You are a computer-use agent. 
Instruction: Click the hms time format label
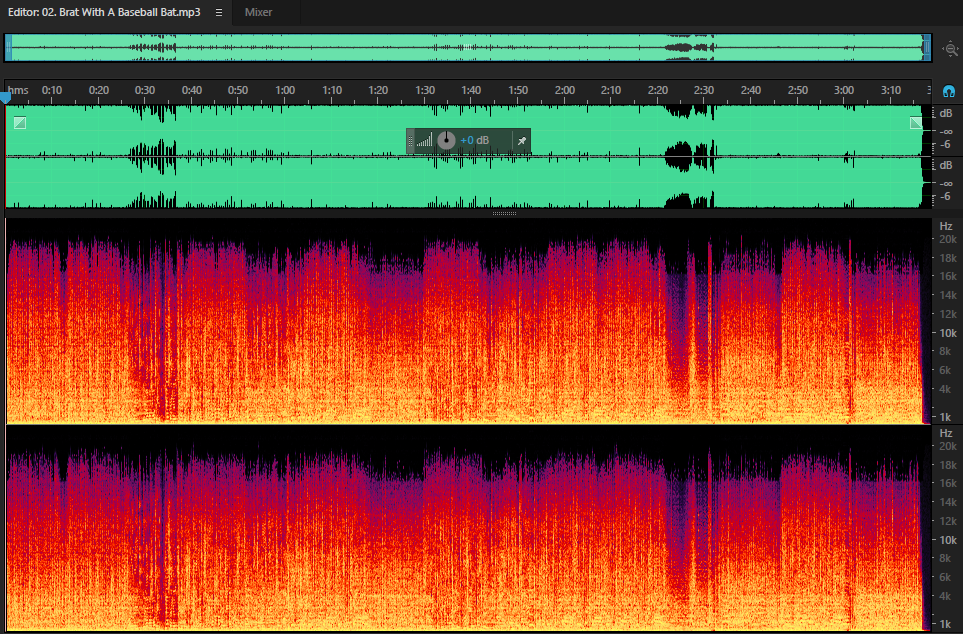(18, 90)
